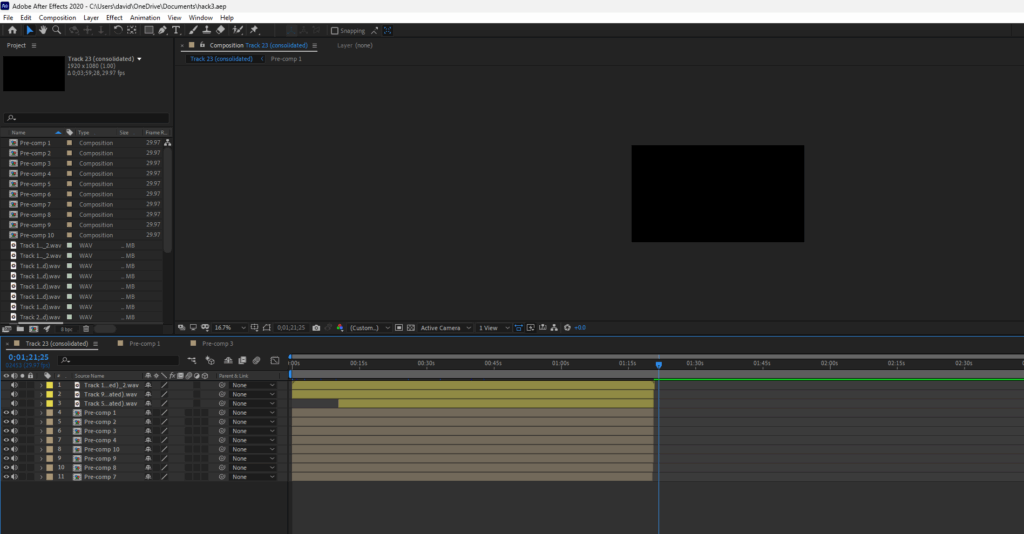Select the Horizontal Type tool
Screen dimensions: 1024x534
tap(176, 30)
